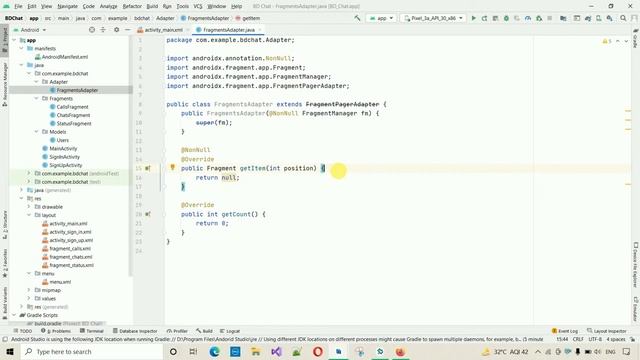The image size is (640, 360).
Task: Open the Build menu
Action: pos(152,6)
